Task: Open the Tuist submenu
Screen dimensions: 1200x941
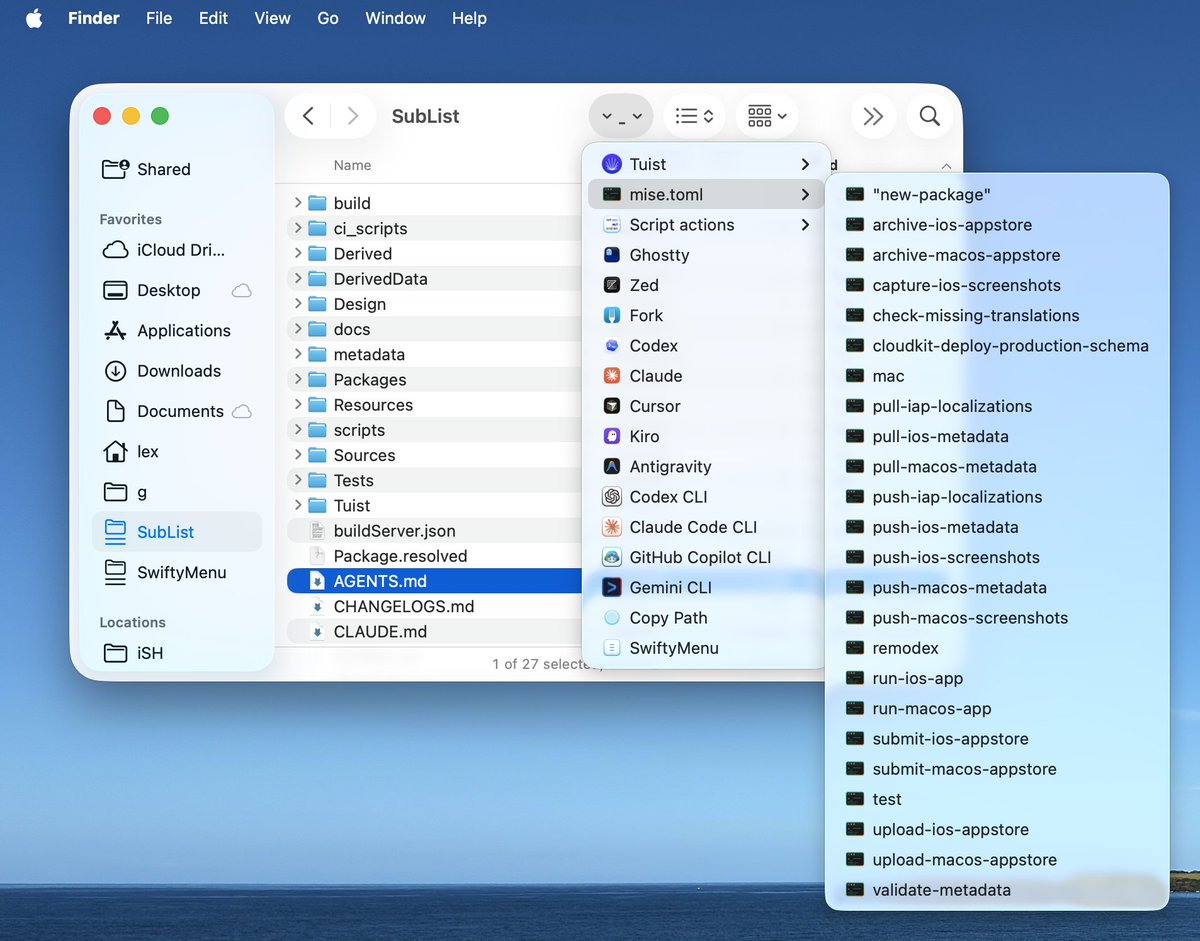Action: 705,164
